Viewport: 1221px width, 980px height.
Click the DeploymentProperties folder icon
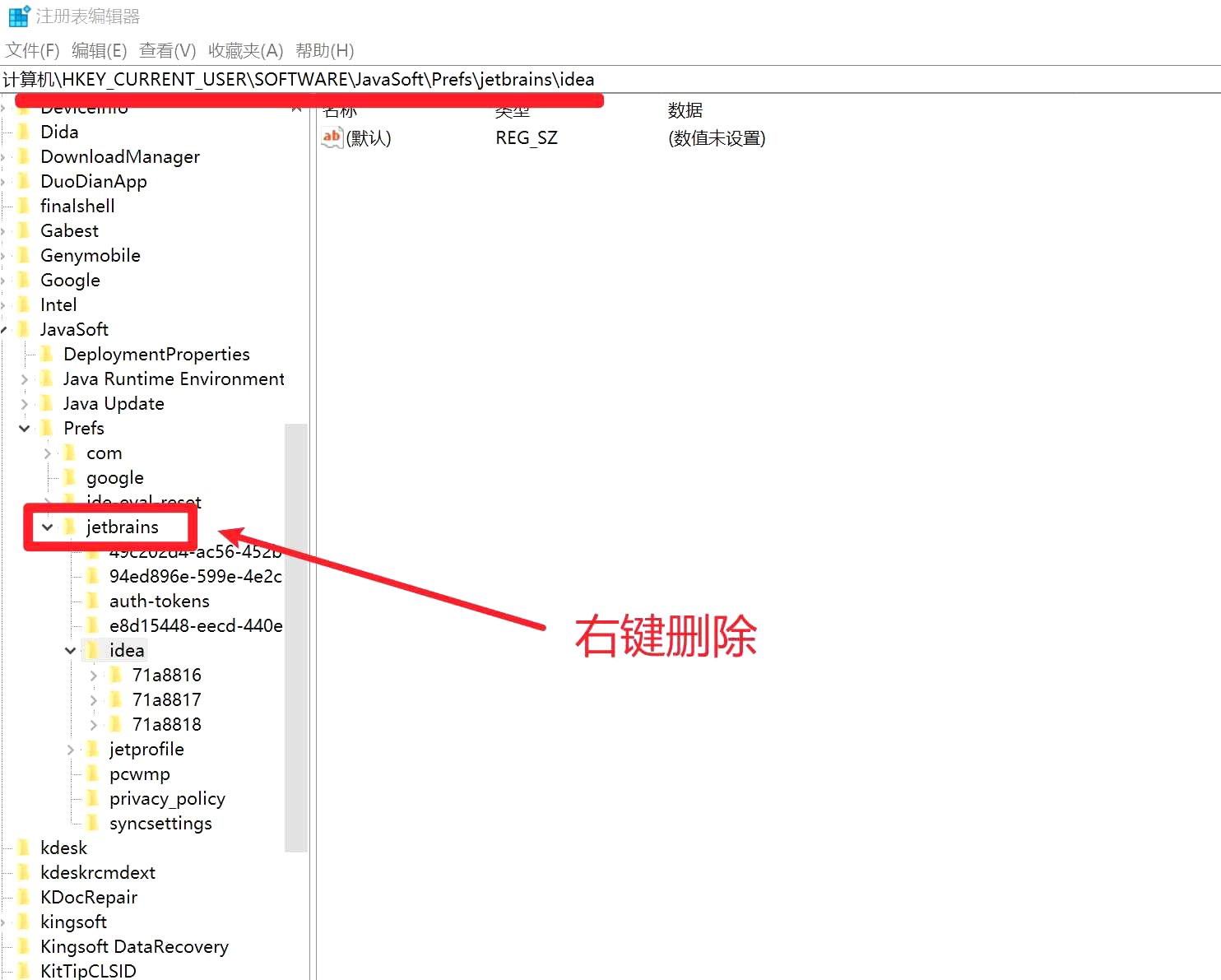pyautogui.click(x=48, y=354)
